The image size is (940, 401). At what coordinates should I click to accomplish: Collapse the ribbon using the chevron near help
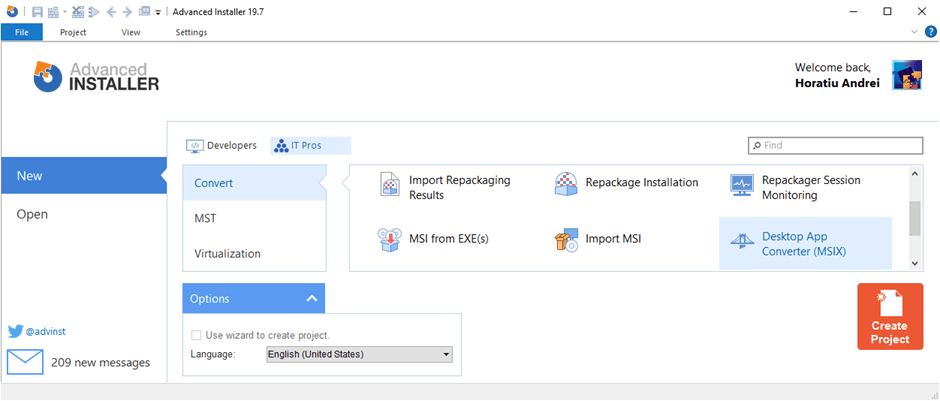point(914,32)
